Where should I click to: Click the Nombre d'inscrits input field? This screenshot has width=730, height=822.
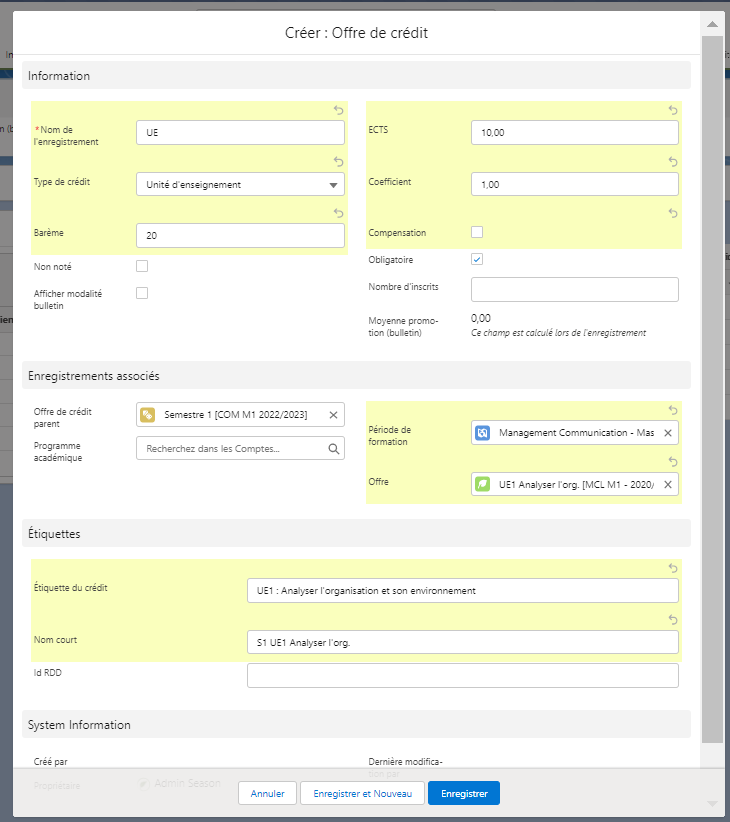click(574, 289)
